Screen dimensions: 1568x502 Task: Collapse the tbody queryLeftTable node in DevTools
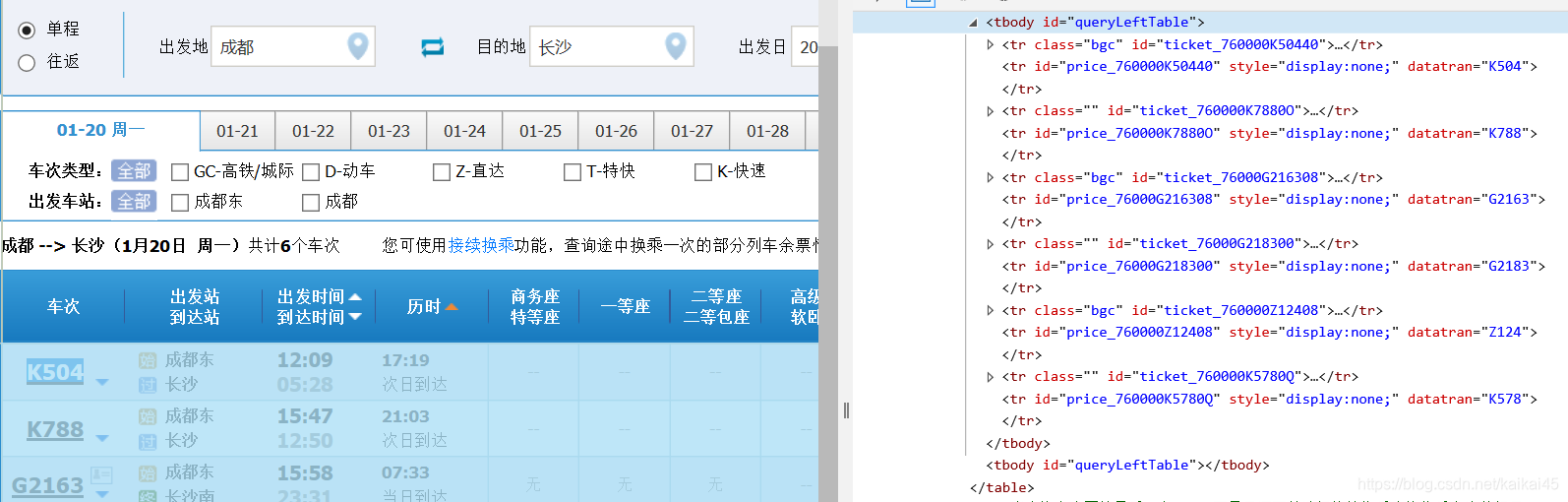pyautogui.click(x=974, y=22)
